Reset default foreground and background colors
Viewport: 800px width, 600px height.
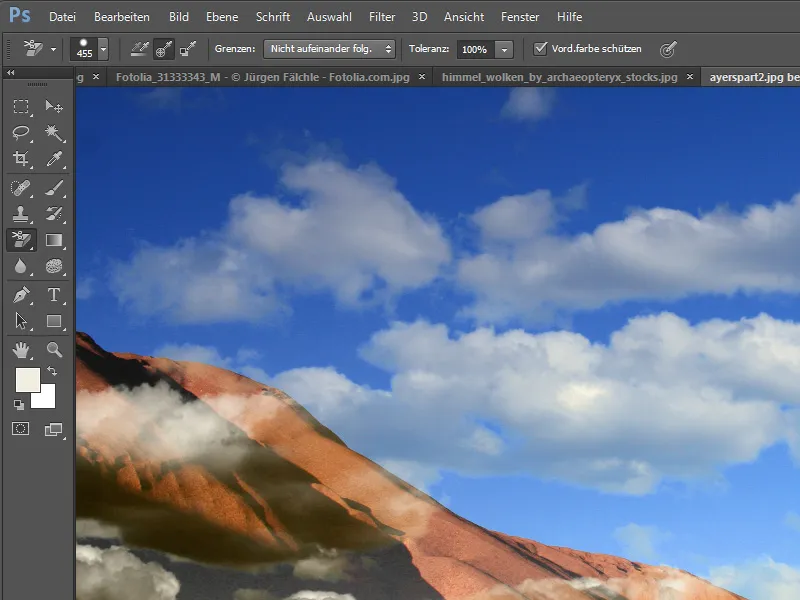coord(19,405)
